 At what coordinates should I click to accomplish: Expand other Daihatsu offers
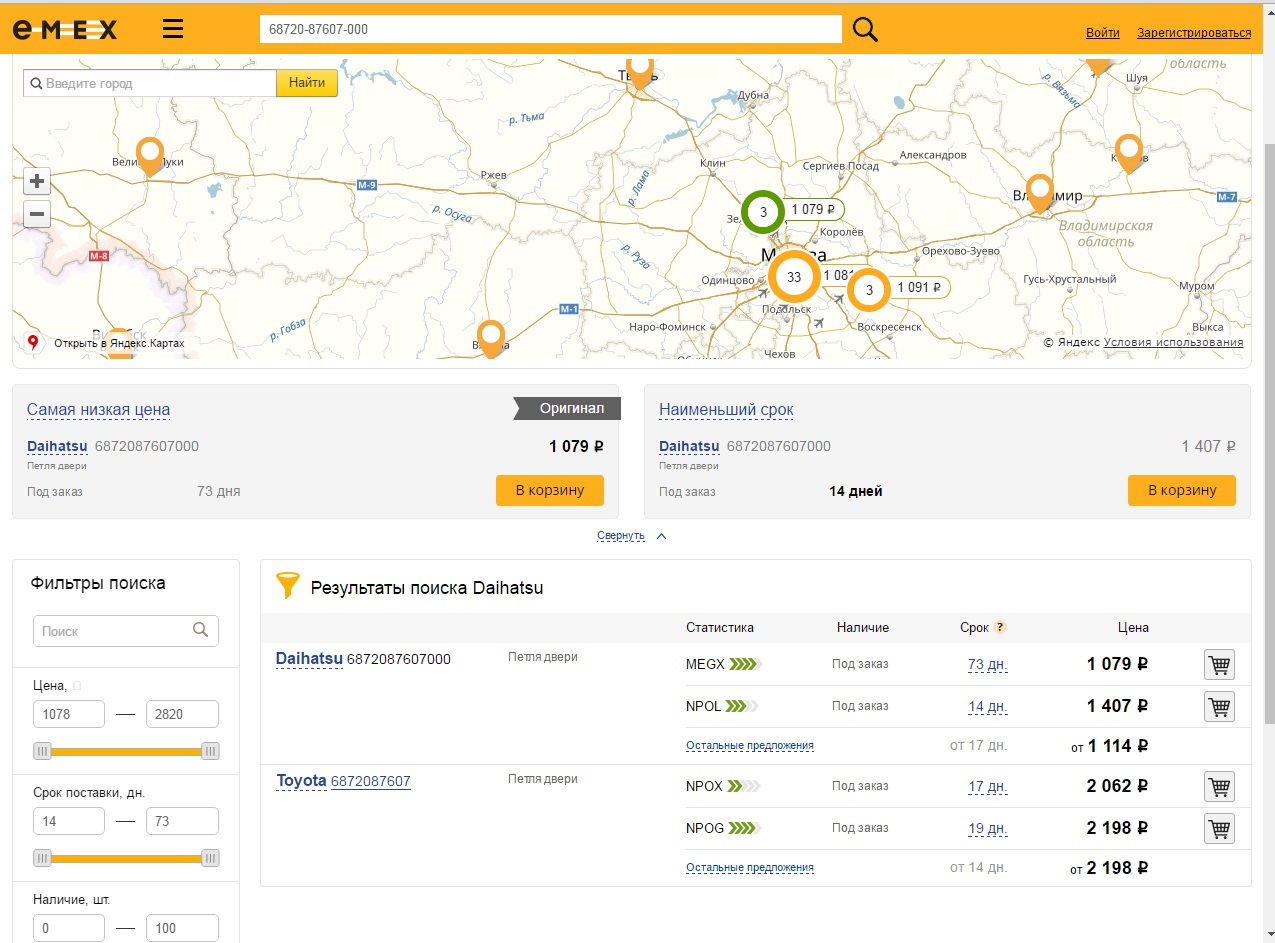pyautogui.click(x=750, y=746)
